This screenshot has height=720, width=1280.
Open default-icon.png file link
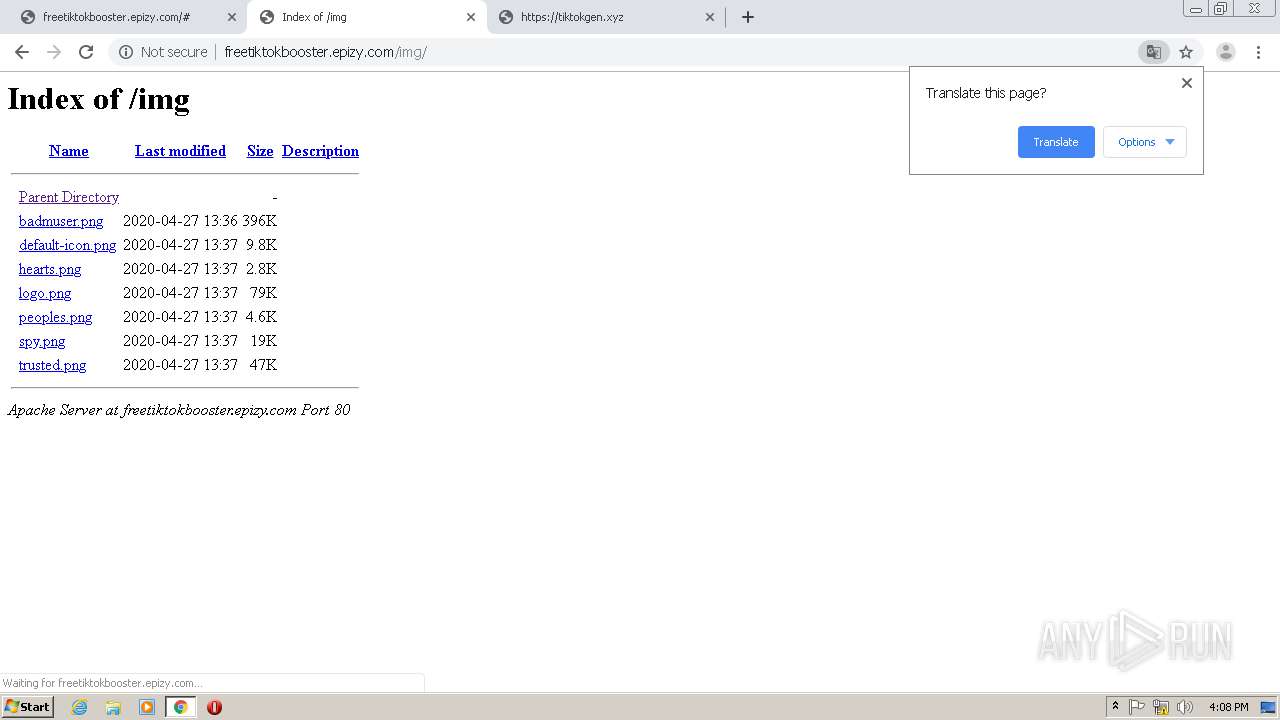tap(68, 245)
